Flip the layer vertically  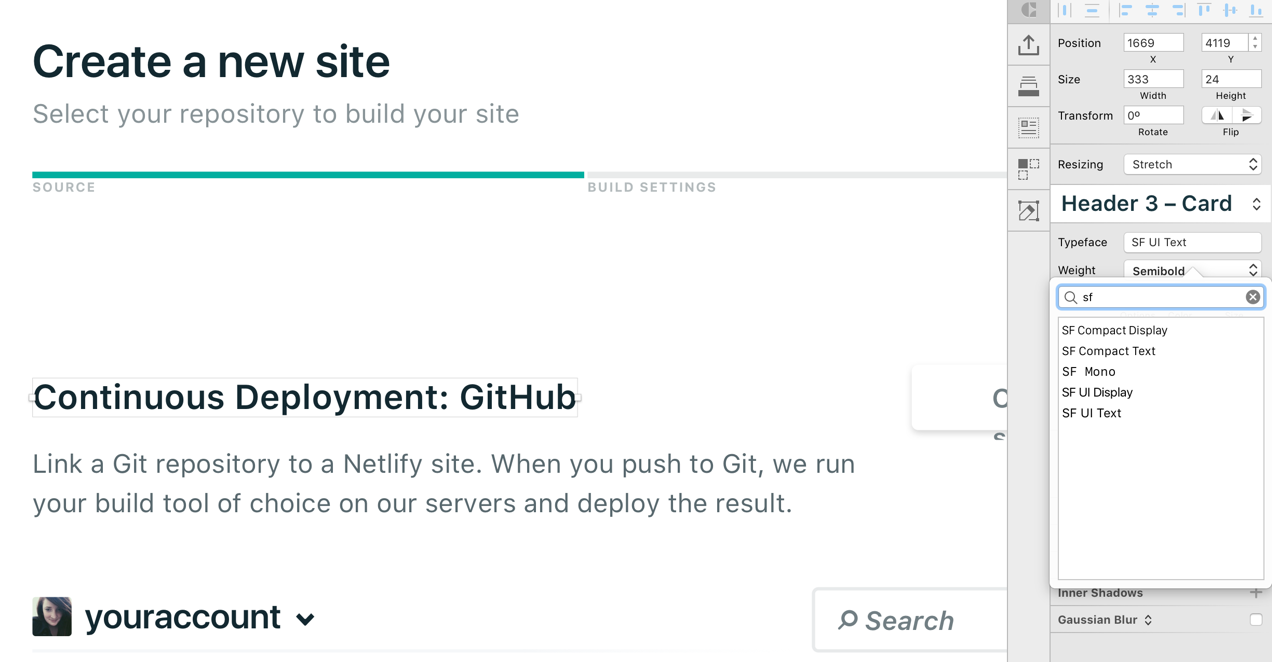click(x=1246, y=115)
